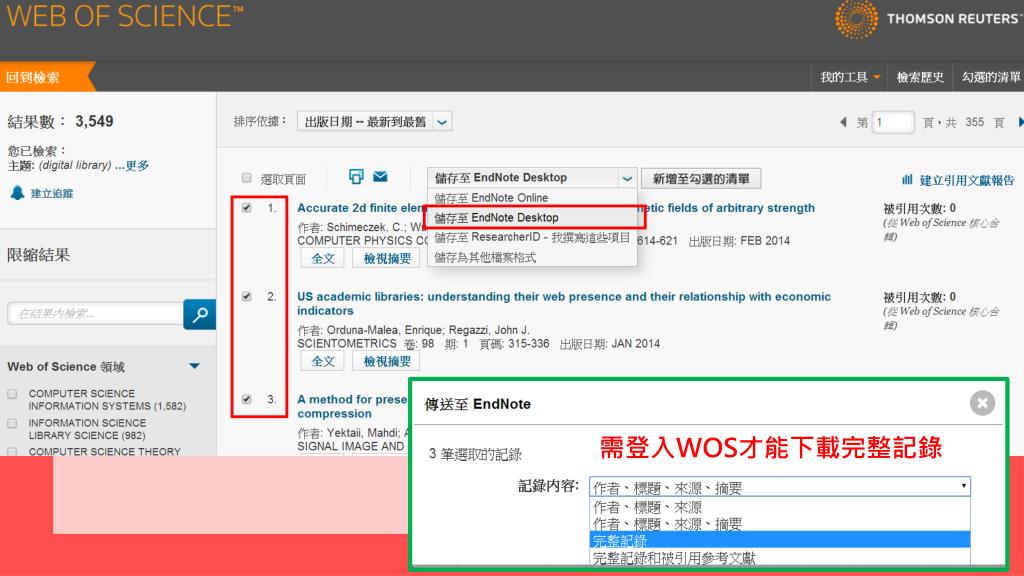Click the Web of Science logo title

point(125,16)
